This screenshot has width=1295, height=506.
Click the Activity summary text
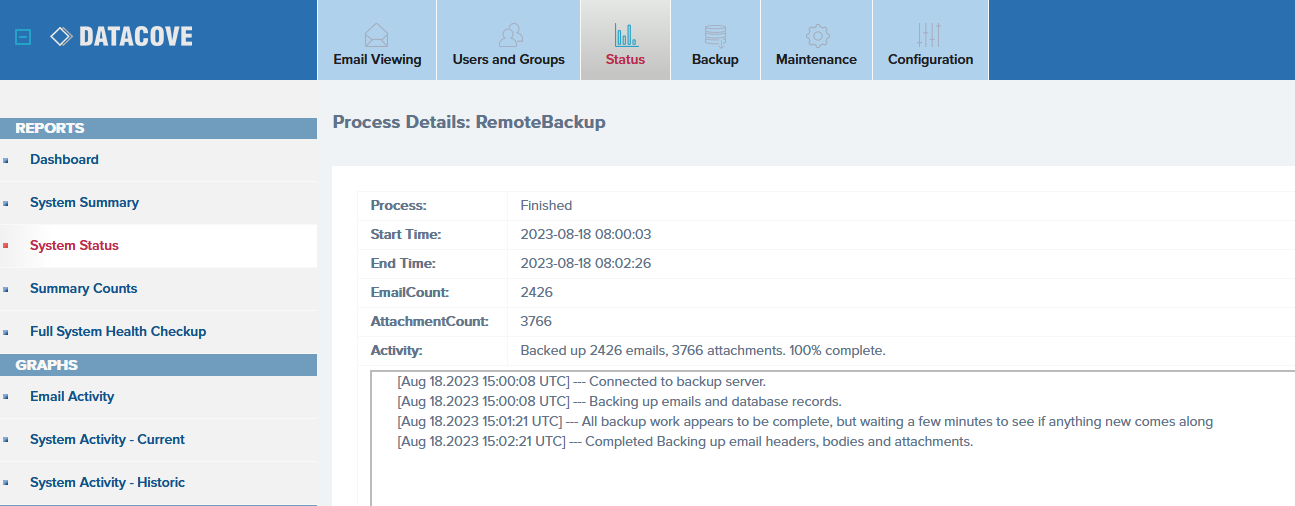pyautogui.click(x=703, y=350)
